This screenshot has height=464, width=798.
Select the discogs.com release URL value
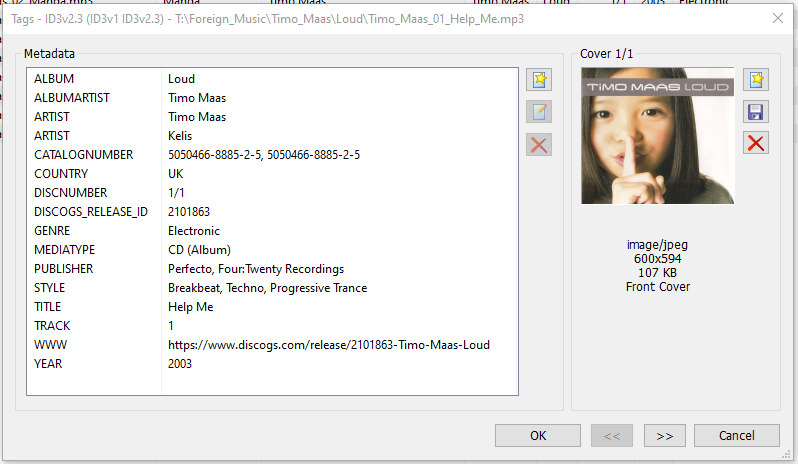[x=329, y=344]
